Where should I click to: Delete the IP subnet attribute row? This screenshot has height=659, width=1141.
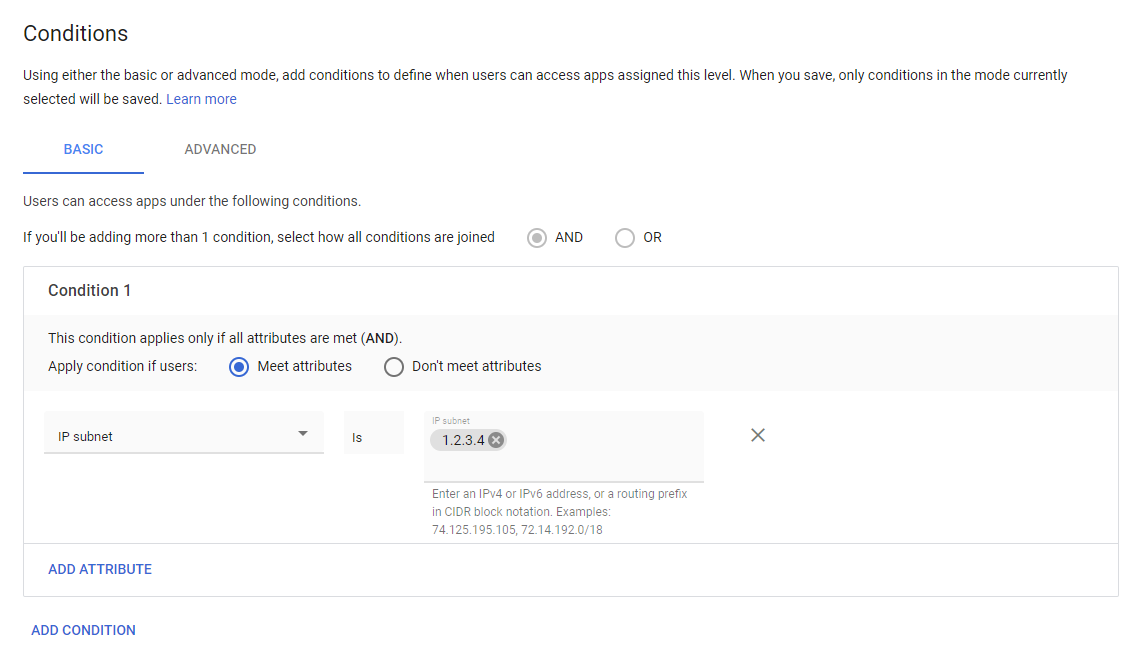point(758,435)
